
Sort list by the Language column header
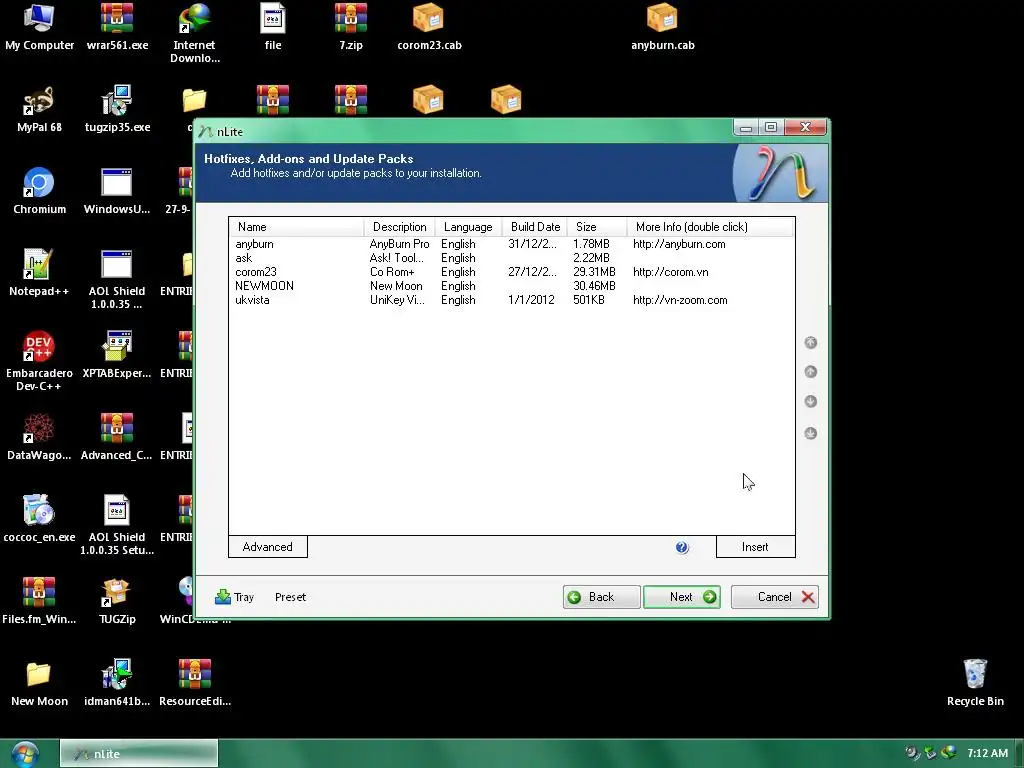(468, 227)
